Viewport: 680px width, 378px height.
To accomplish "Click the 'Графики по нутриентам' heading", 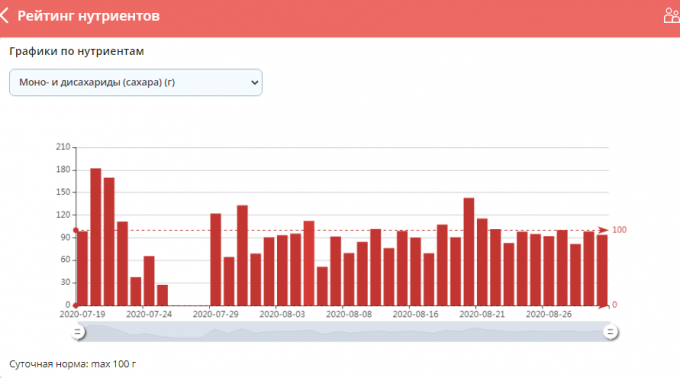I will pos(77,51).
